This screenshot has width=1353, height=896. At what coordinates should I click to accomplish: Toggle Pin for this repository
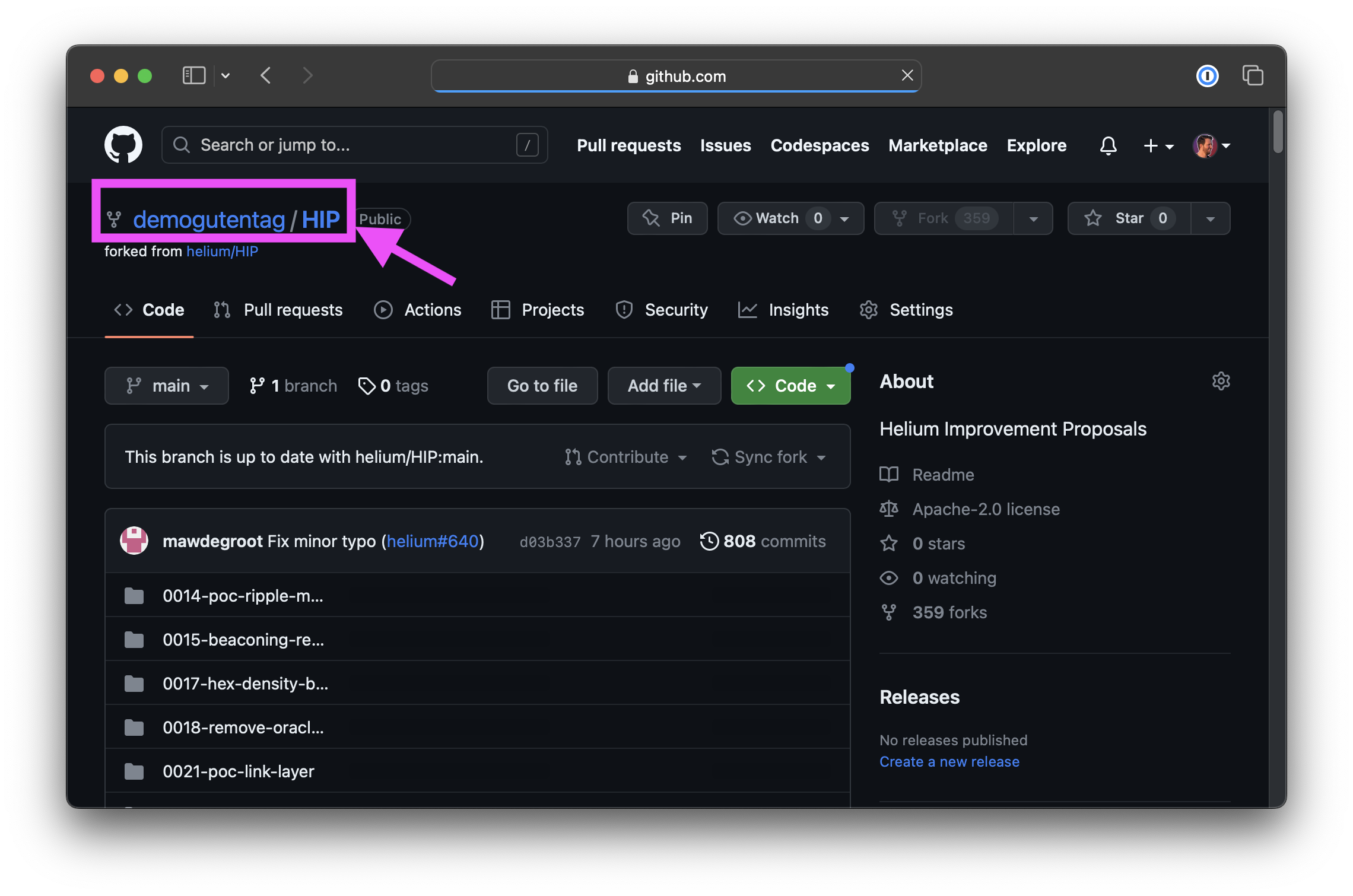click(668, 218)
